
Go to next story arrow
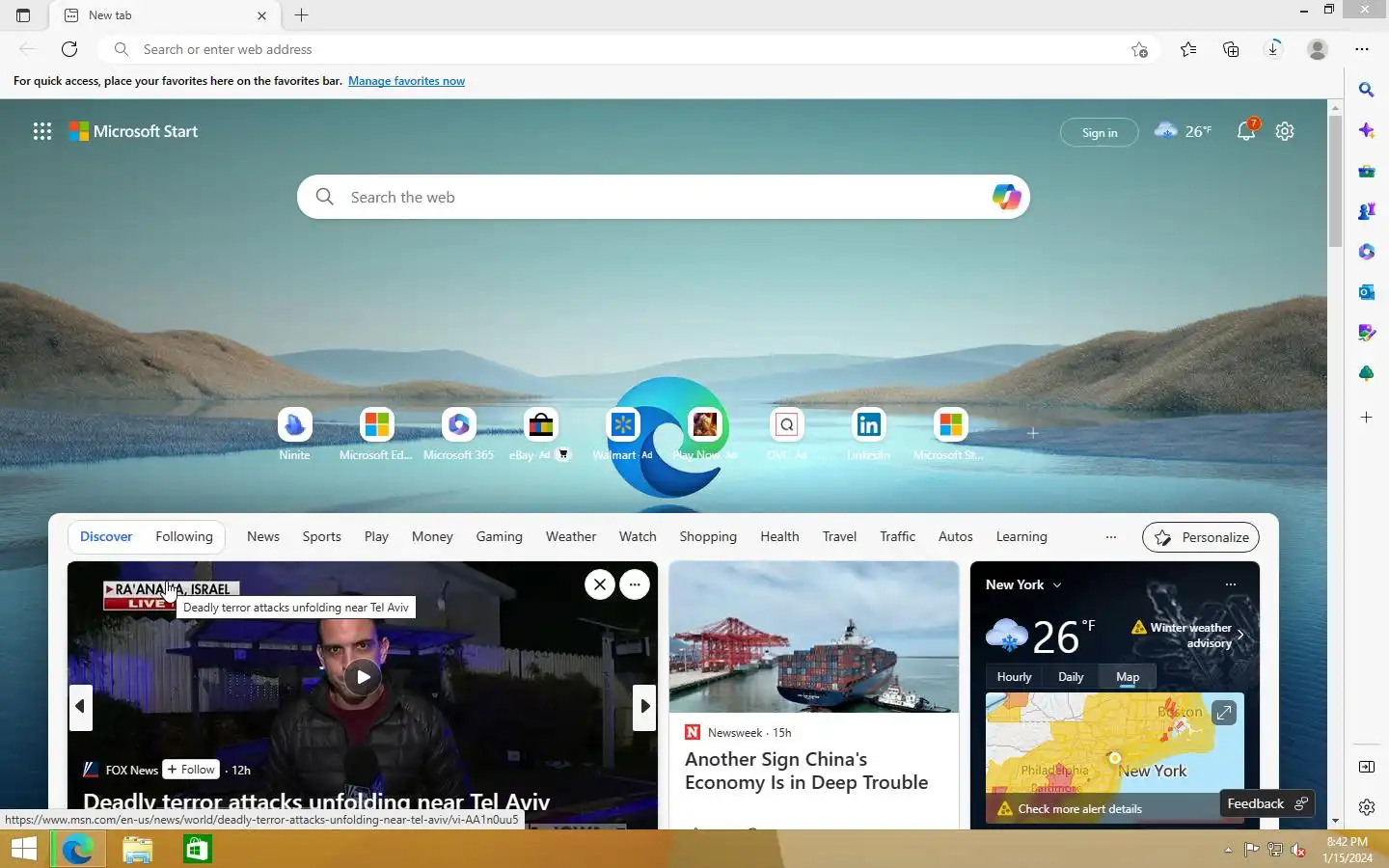point(644,706)
